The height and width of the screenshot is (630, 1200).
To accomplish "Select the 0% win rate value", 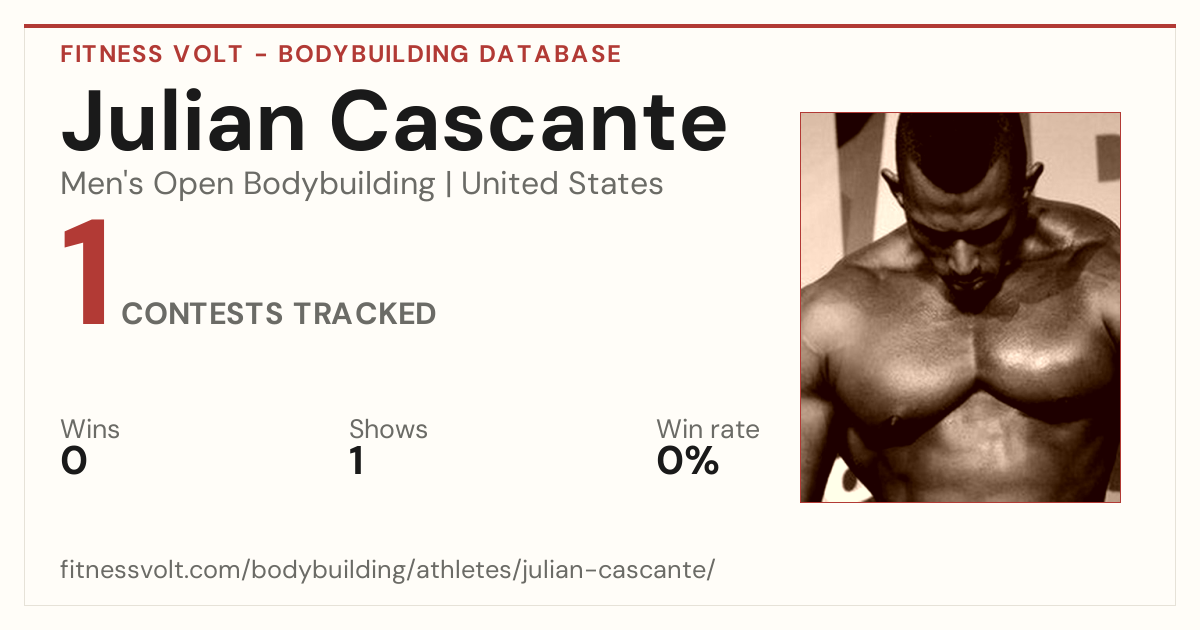I will point(688,461).
